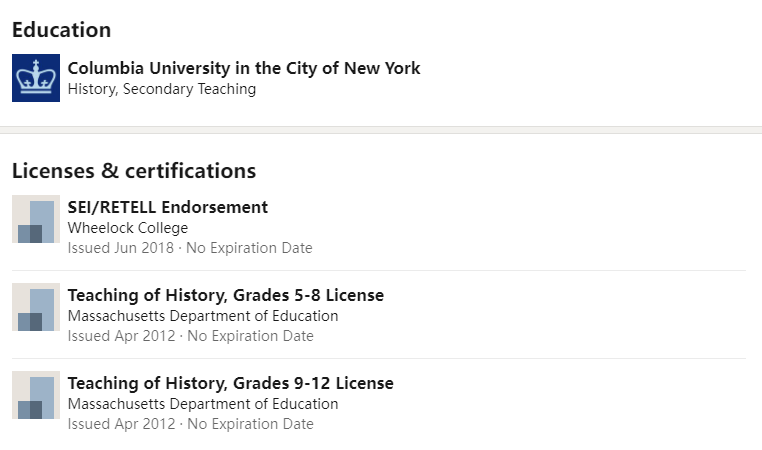Click Massachusetts Department of Education under Grades 9-12
This screenshot has height=450, width=762.
click(x=203, y=404)
